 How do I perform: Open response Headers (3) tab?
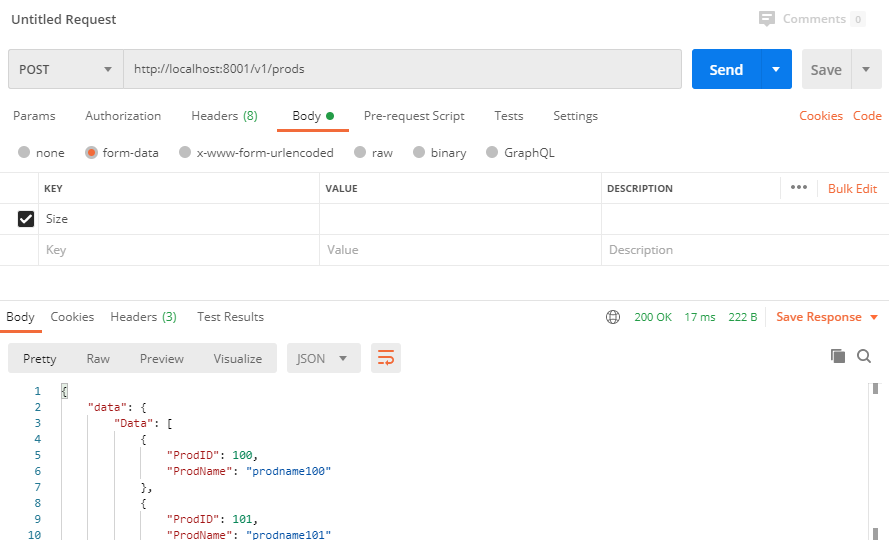point(143,317)
